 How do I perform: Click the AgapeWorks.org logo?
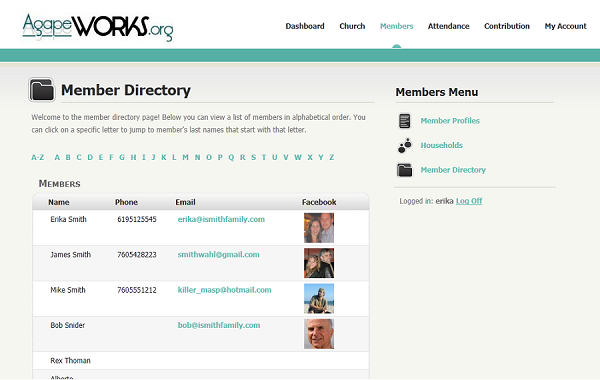(x=98, y=28)
